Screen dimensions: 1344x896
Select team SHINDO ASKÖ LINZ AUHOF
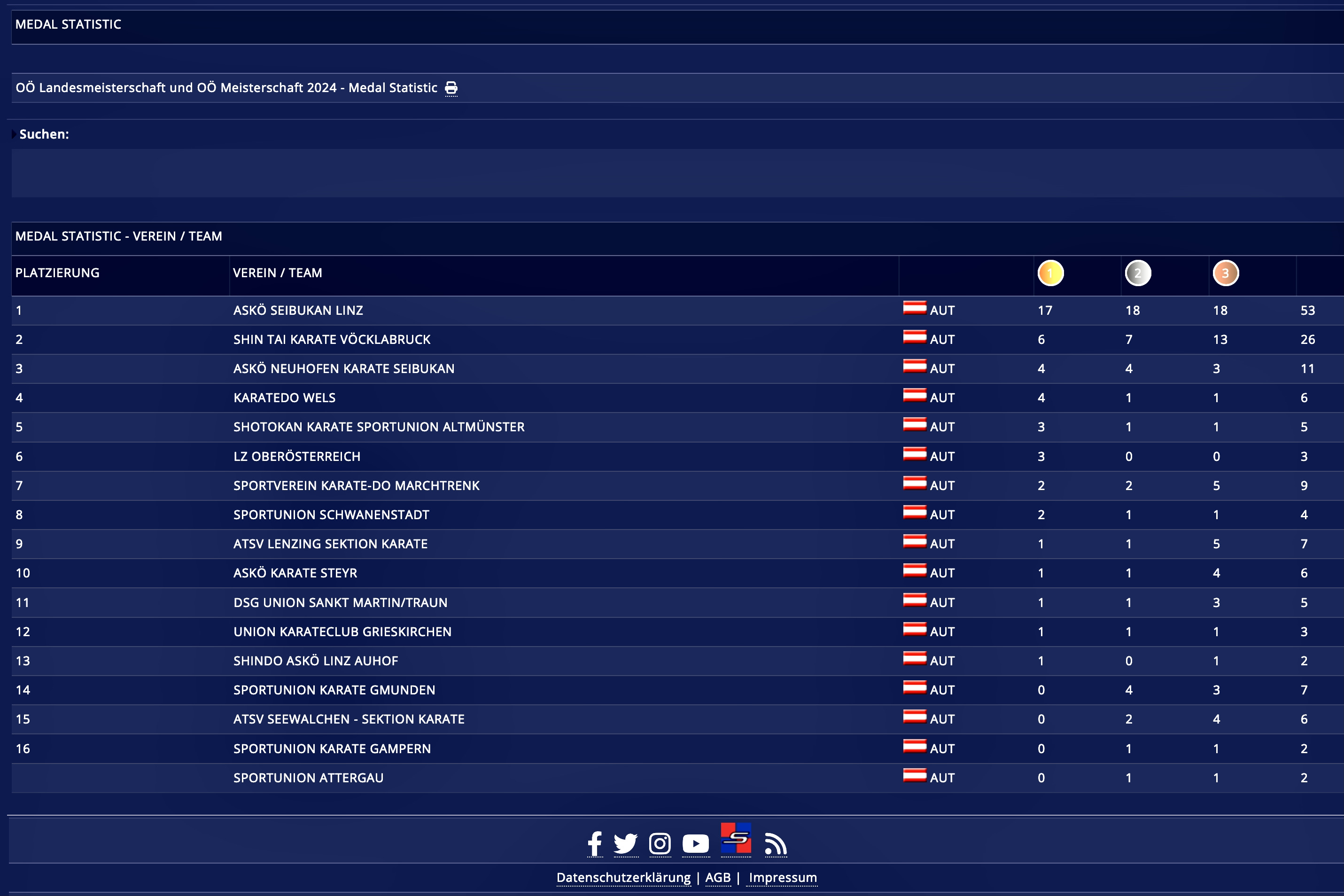[x=316, y=661]
